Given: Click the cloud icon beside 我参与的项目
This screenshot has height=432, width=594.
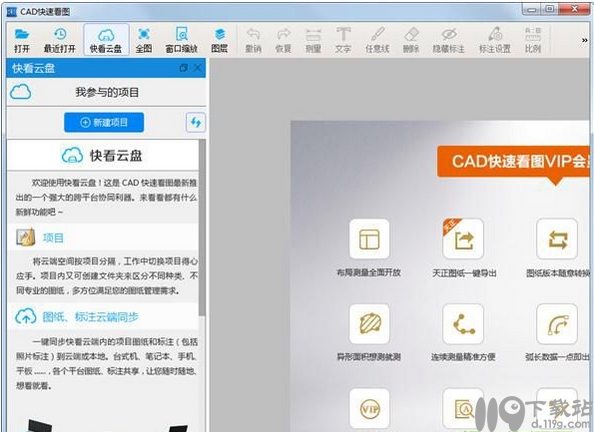Looking at the screenshot, I should [x=20, y=92].
